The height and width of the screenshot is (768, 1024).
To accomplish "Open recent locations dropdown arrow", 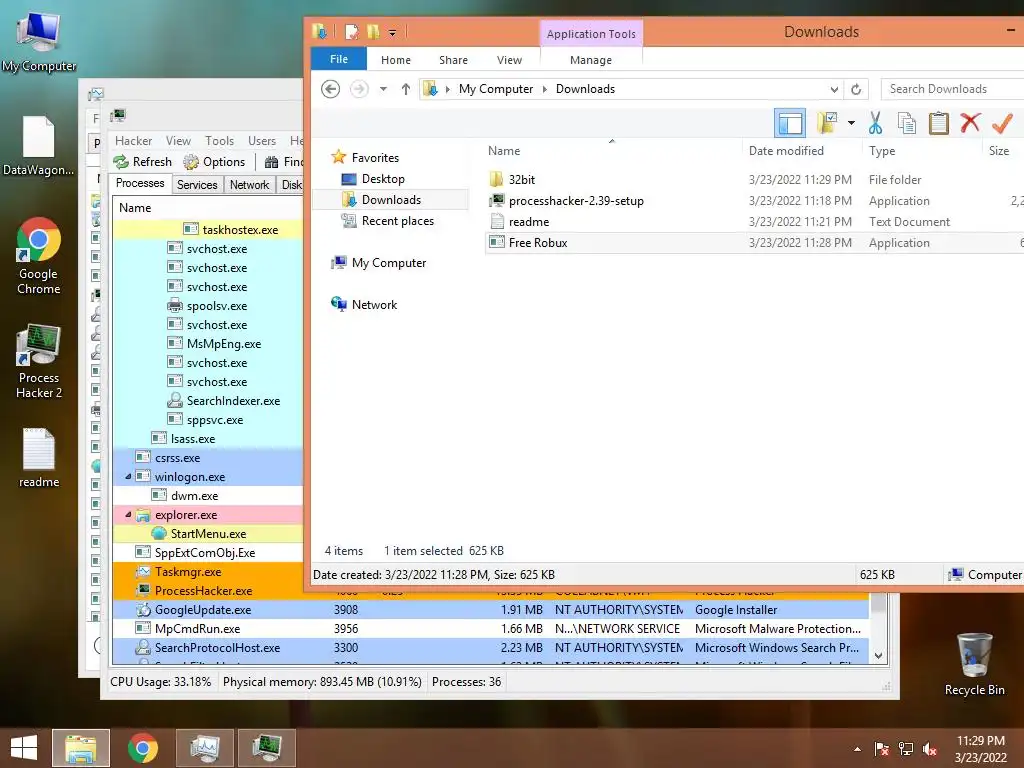I will coord(383,89).
